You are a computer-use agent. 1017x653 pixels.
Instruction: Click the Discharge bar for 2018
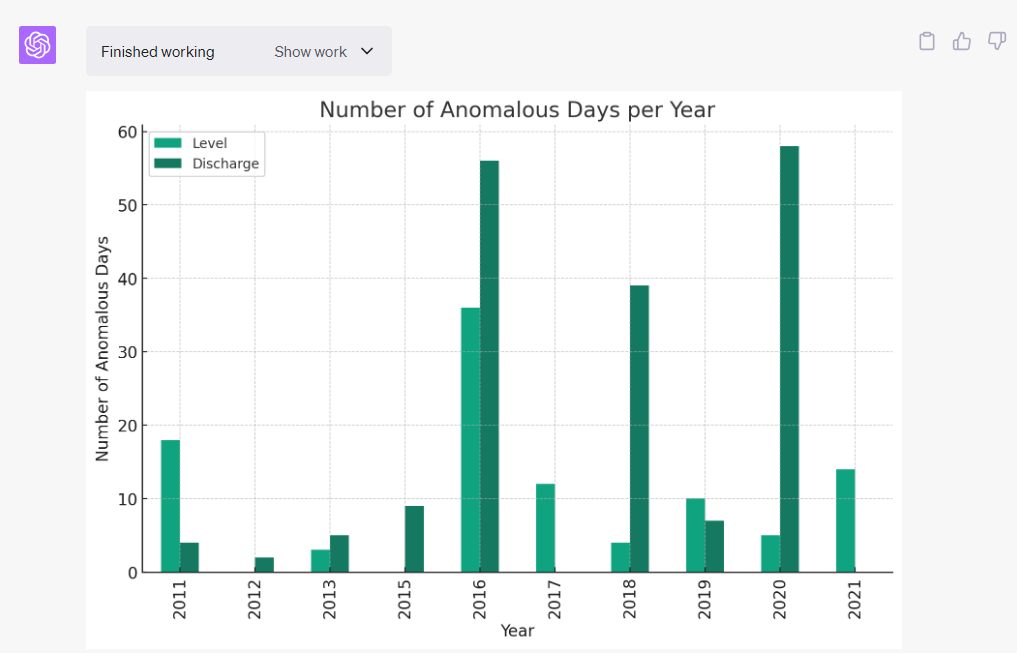pos(639,429)
